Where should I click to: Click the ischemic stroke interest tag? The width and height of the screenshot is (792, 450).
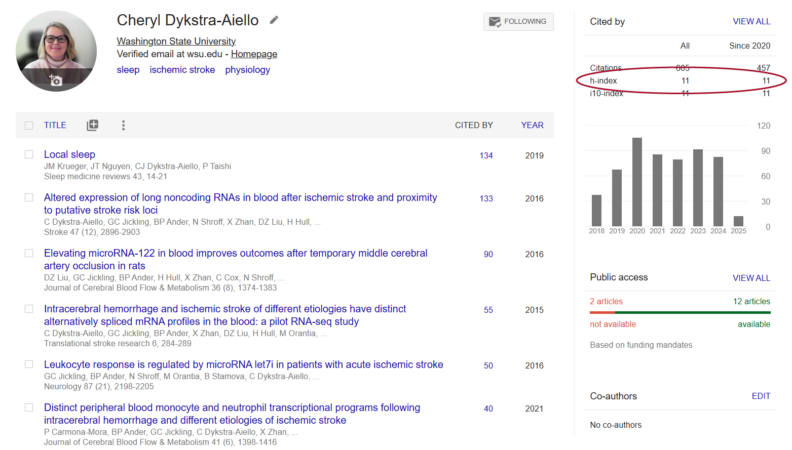pyautogui.click(x=182, y=70)
